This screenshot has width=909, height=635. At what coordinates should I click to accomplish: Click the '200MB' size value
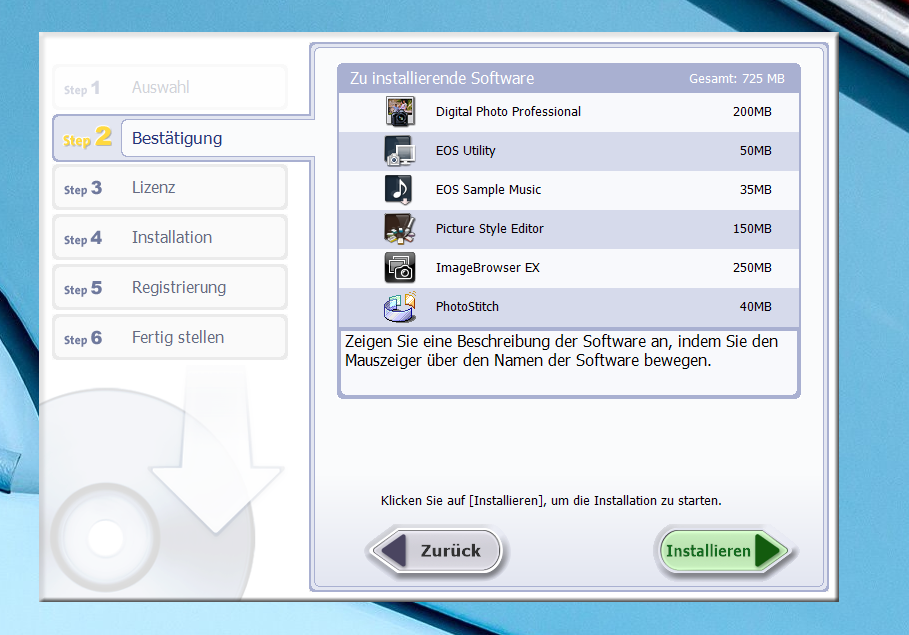coord(752,111)
